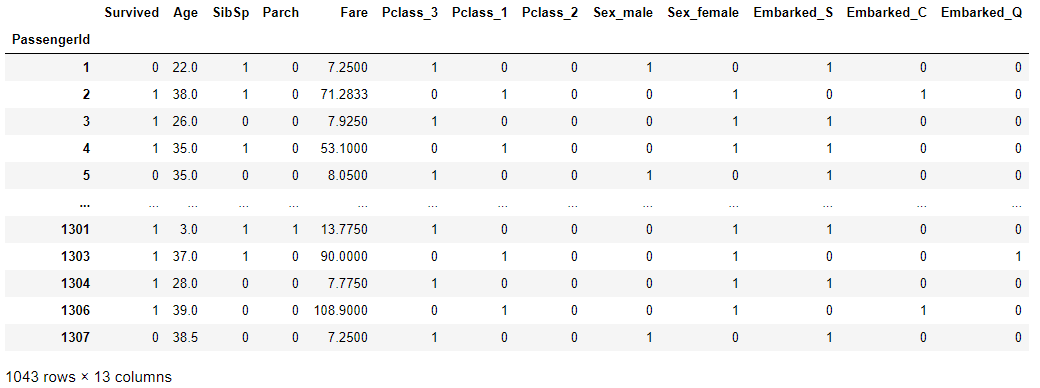Viewport: 1040px width, 388px height.
Task: Click the Embarked_Q value in row 1303
Action: (1018, 257)
